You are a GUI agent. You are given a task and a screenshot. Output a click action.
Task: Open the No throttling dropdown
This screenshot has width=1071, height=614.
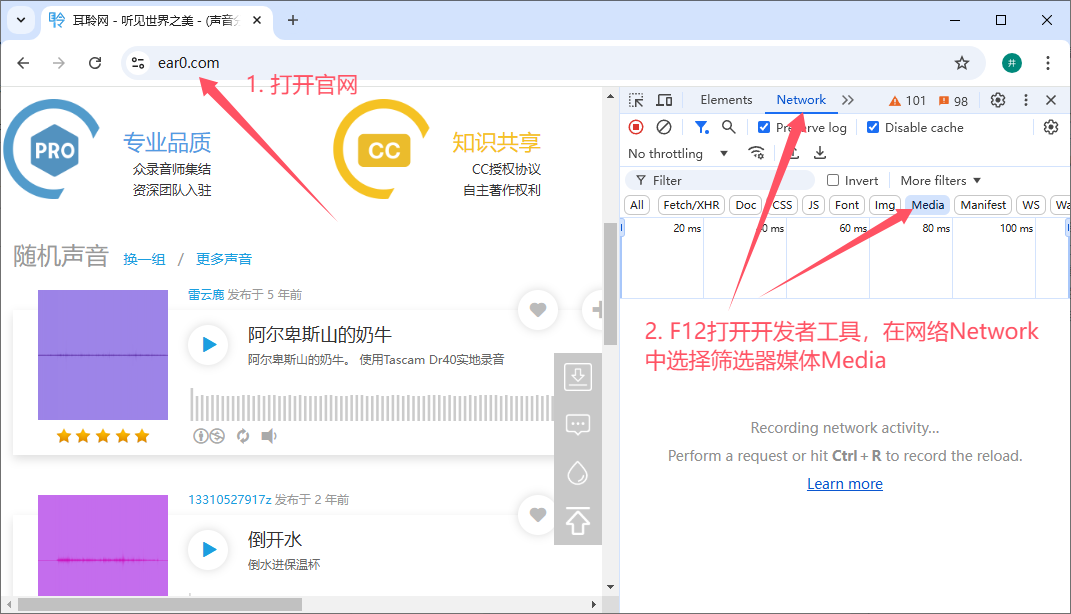coord(678,153)
